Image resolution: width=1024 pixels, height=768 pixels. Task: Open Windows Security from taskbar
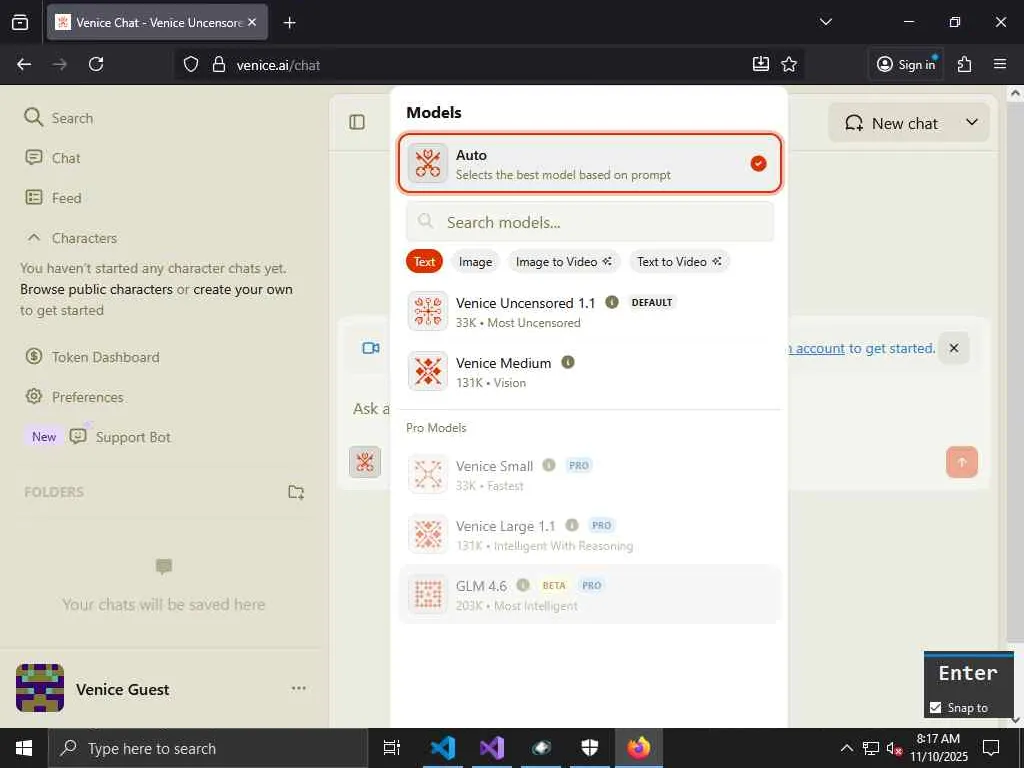pyautogui.click(x=590, y=748)
